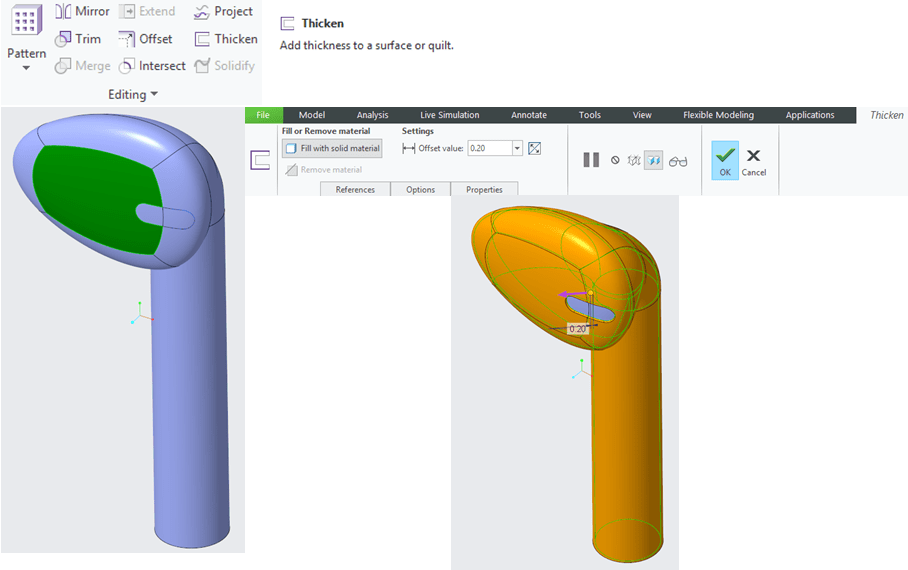Confirm Thicken with the OK button
908x570 pixels.
click(725, 160)
